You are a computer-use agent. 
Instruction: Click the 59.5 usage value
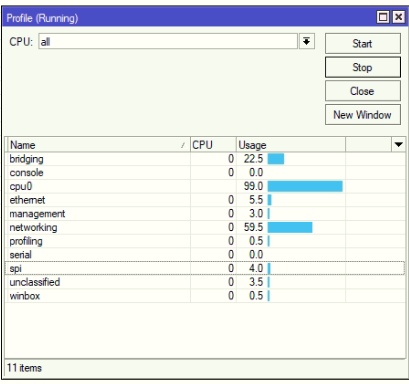tap(253, 227)
